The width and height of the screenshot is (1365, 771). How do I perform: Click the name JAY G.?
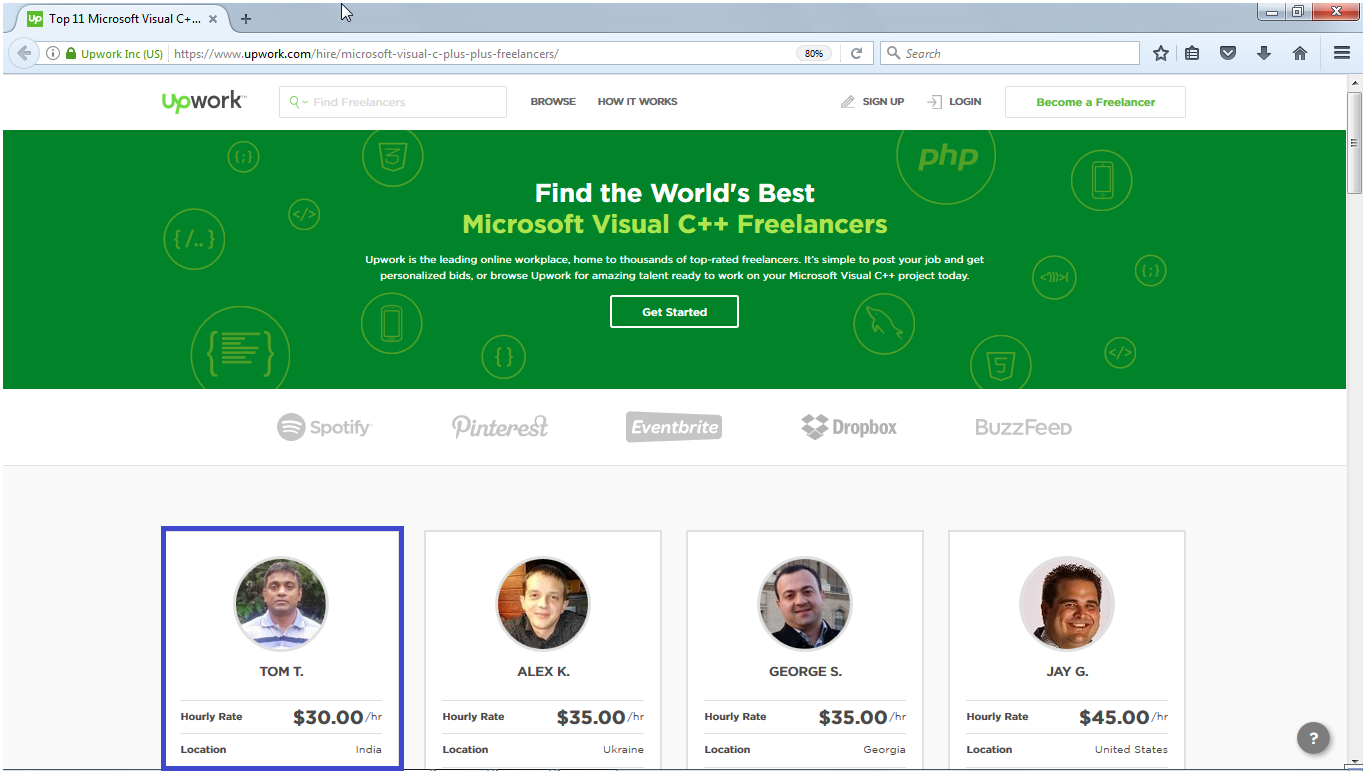(x=1067, y=672)
